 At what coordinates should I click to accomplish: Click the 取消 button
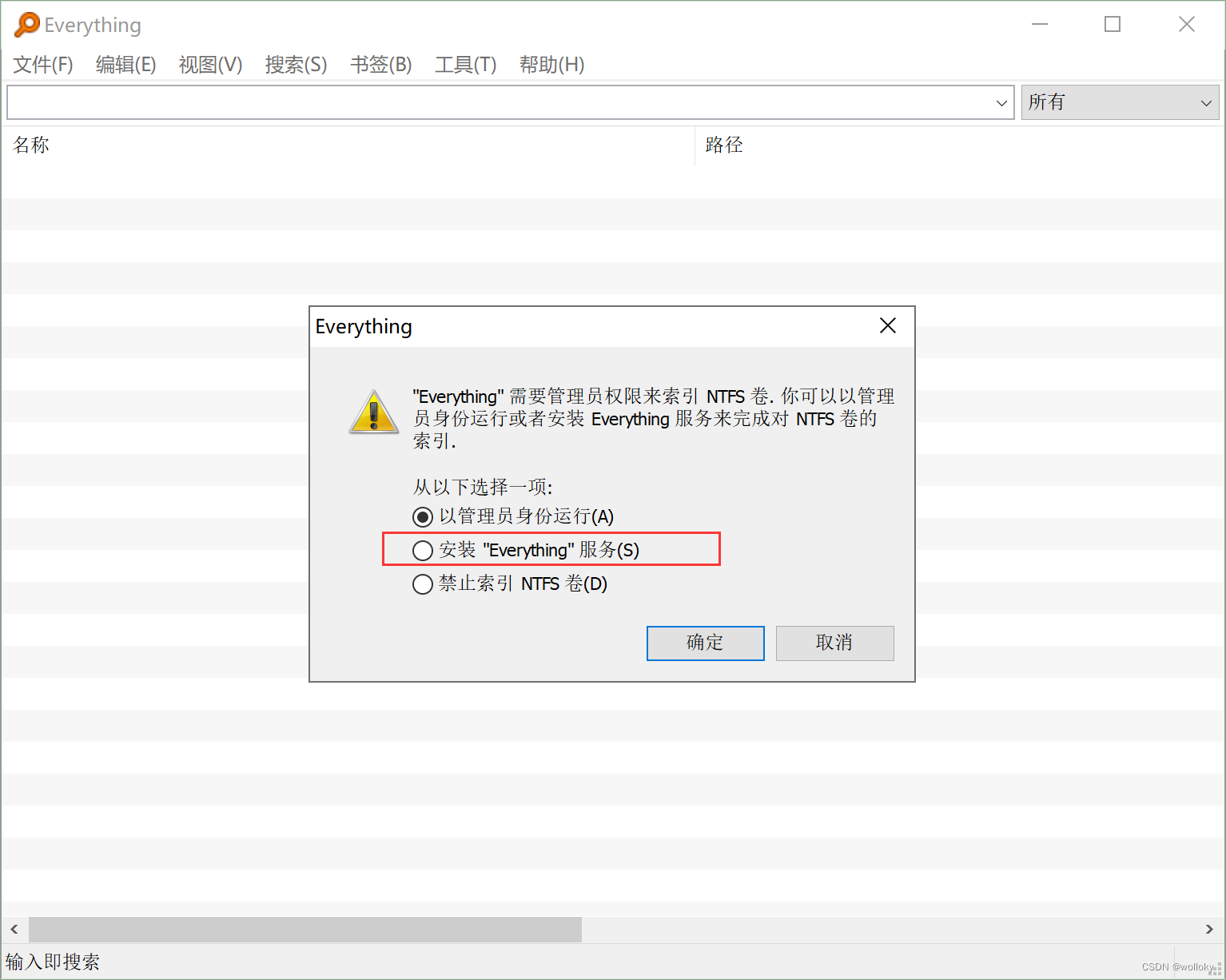coord(834,643)
